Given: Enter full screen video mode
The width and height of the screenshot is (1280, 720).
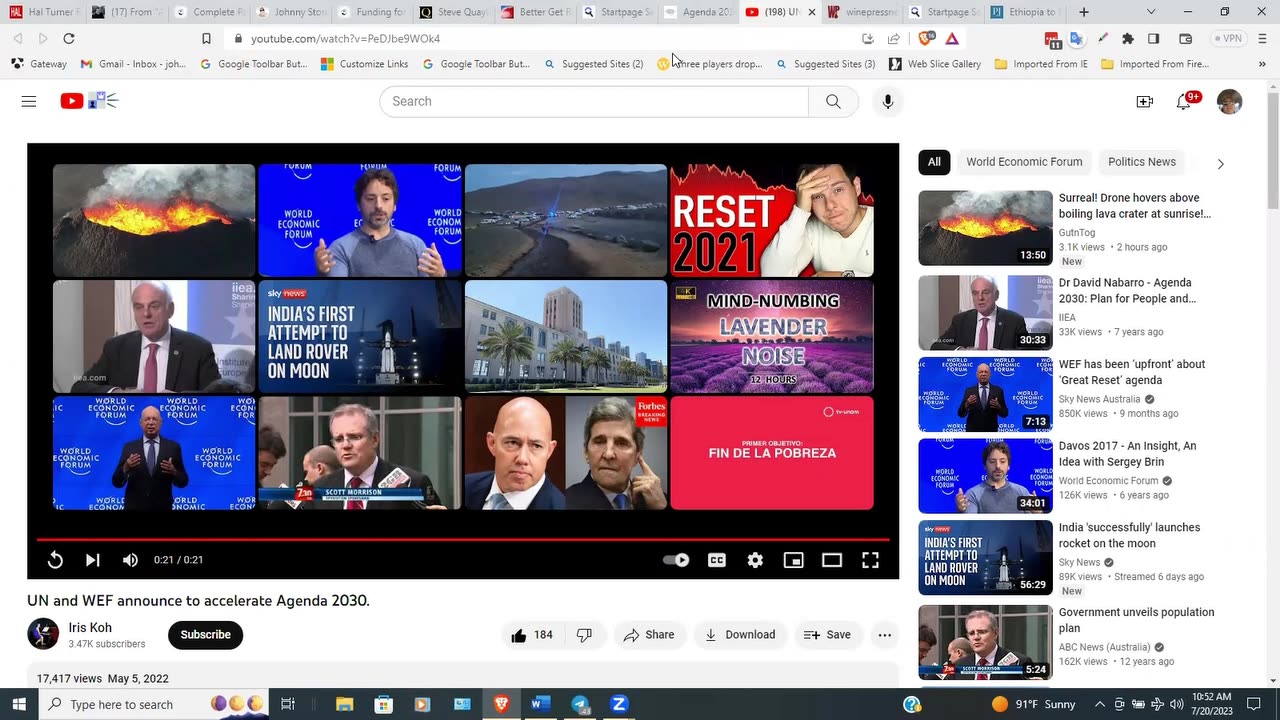Looking at the screenshot, I should click(870, 560).
